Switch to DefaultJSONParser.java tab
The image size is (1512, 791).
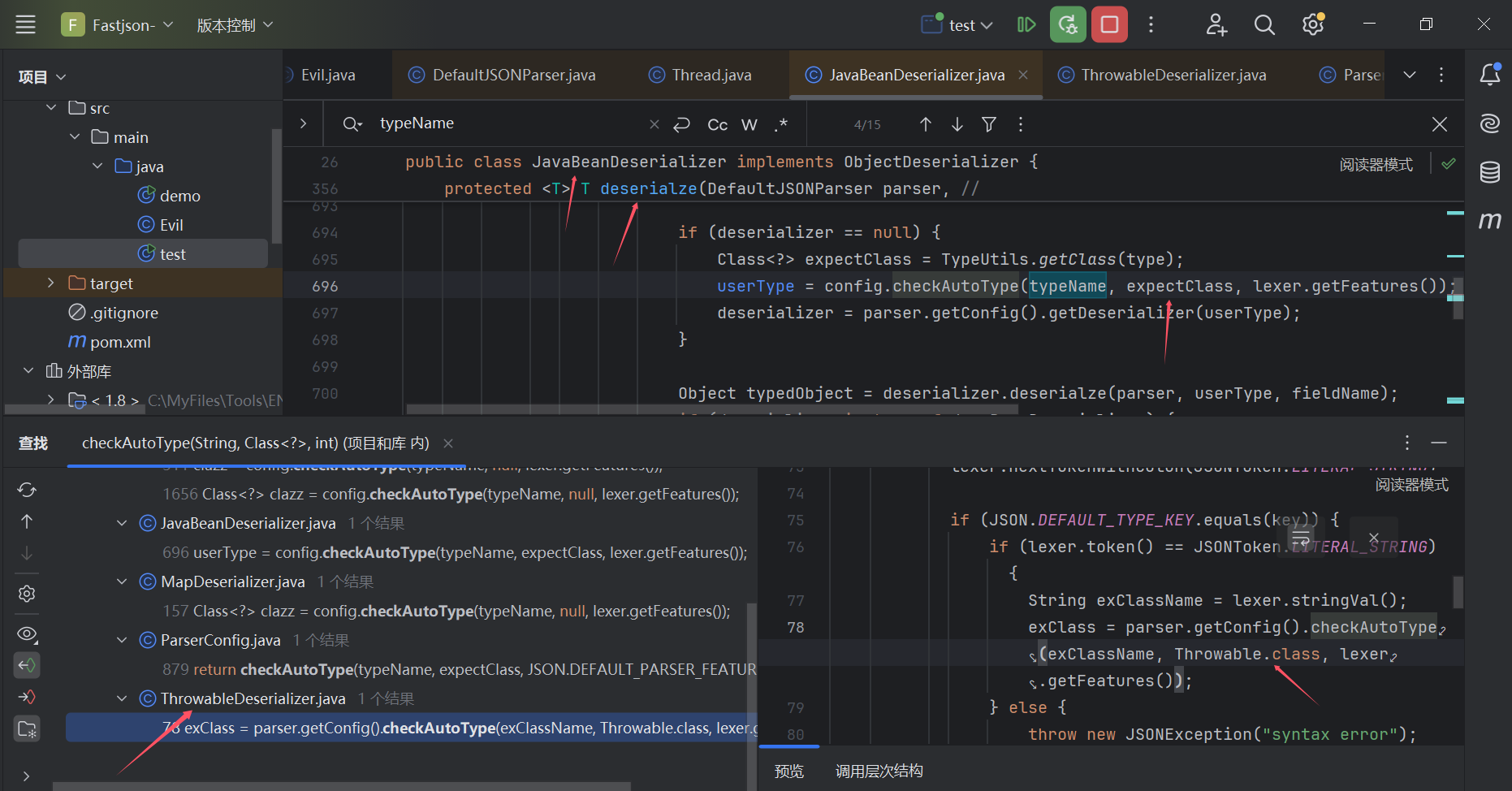[x=502, y=75]
